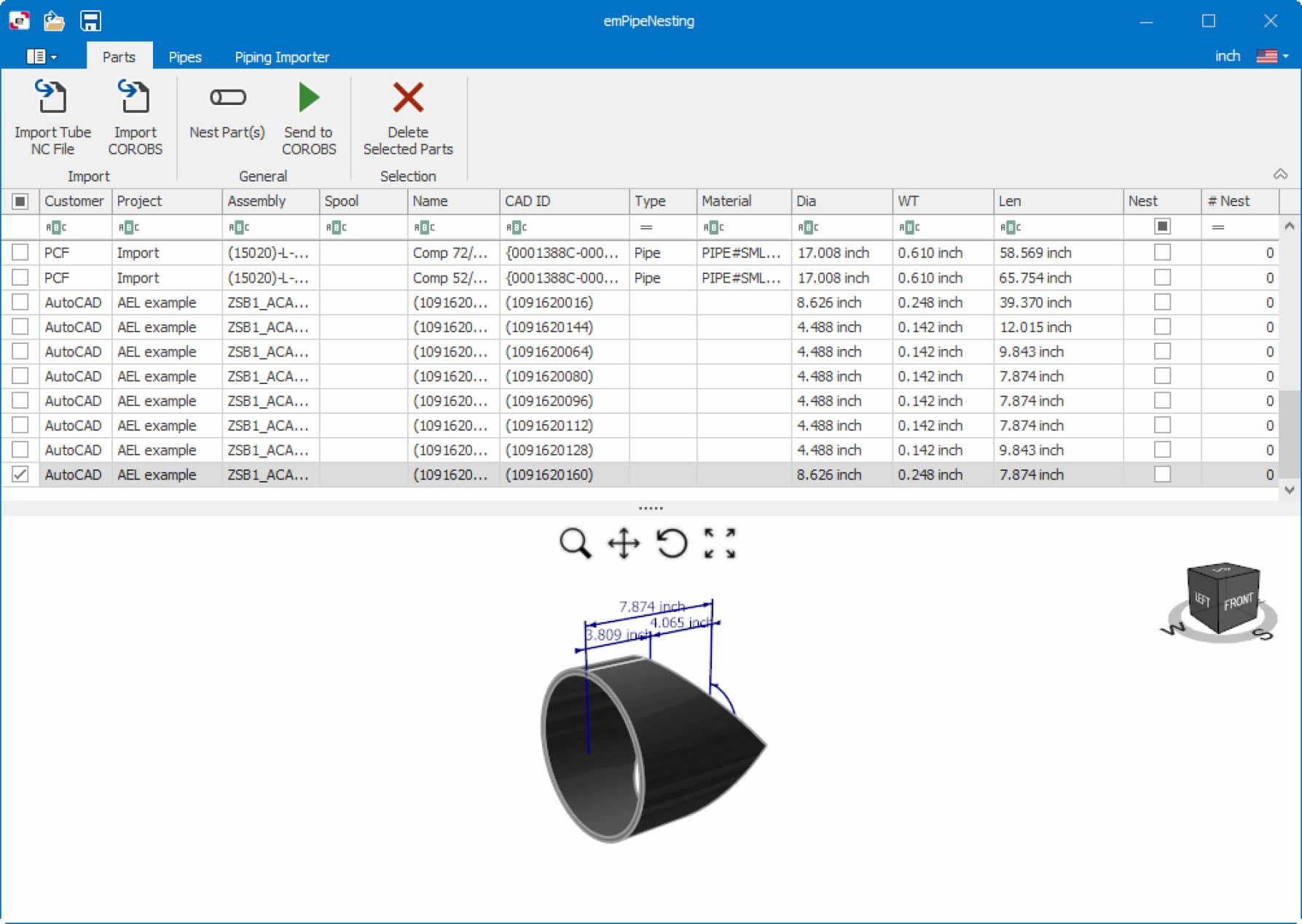Click the Import Tube NC File icon

52,98
